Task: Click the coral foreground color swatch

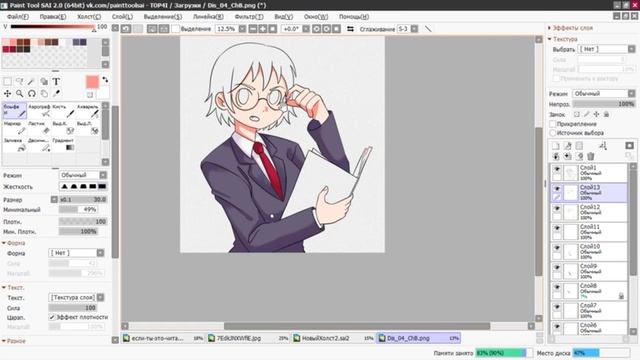Action: (92, 82)
